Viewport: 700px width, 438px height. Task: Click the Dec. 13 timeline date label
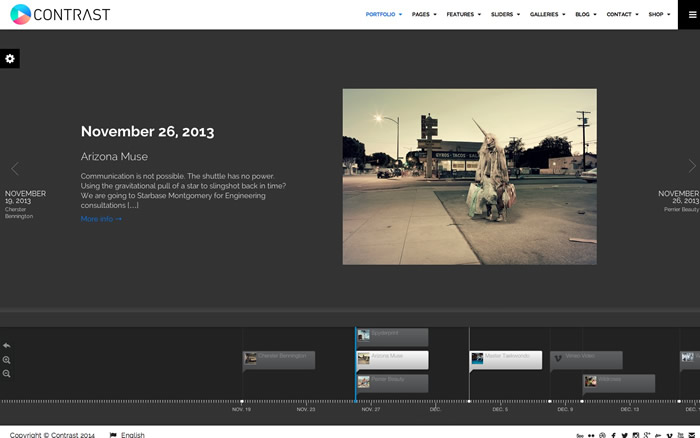630,409
